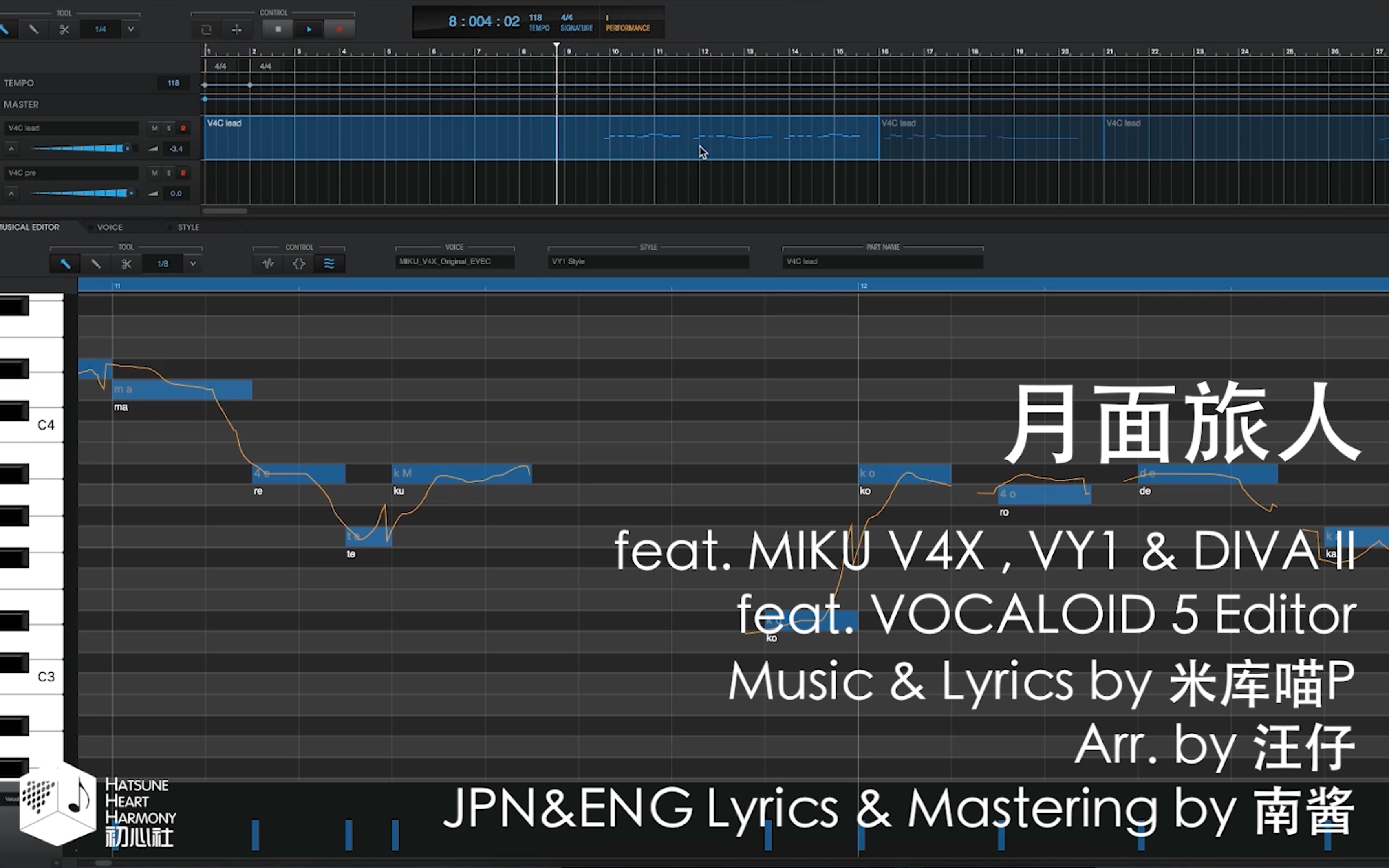Solo the V4C pre track
This screenshot has width=1389, height=868.
tap(169, 173)
